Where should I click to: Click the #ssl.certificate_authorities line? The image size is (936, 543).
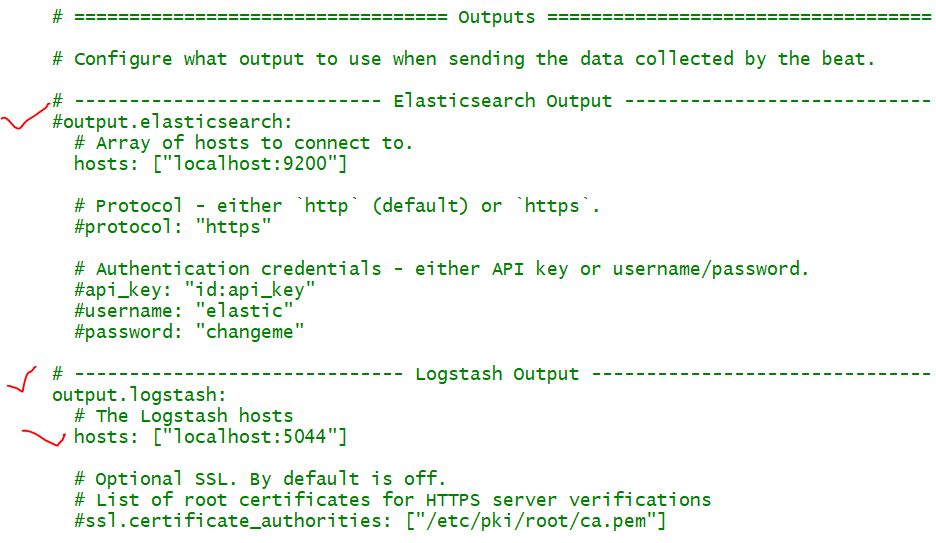pyautogui.click(x=370, y=521)
